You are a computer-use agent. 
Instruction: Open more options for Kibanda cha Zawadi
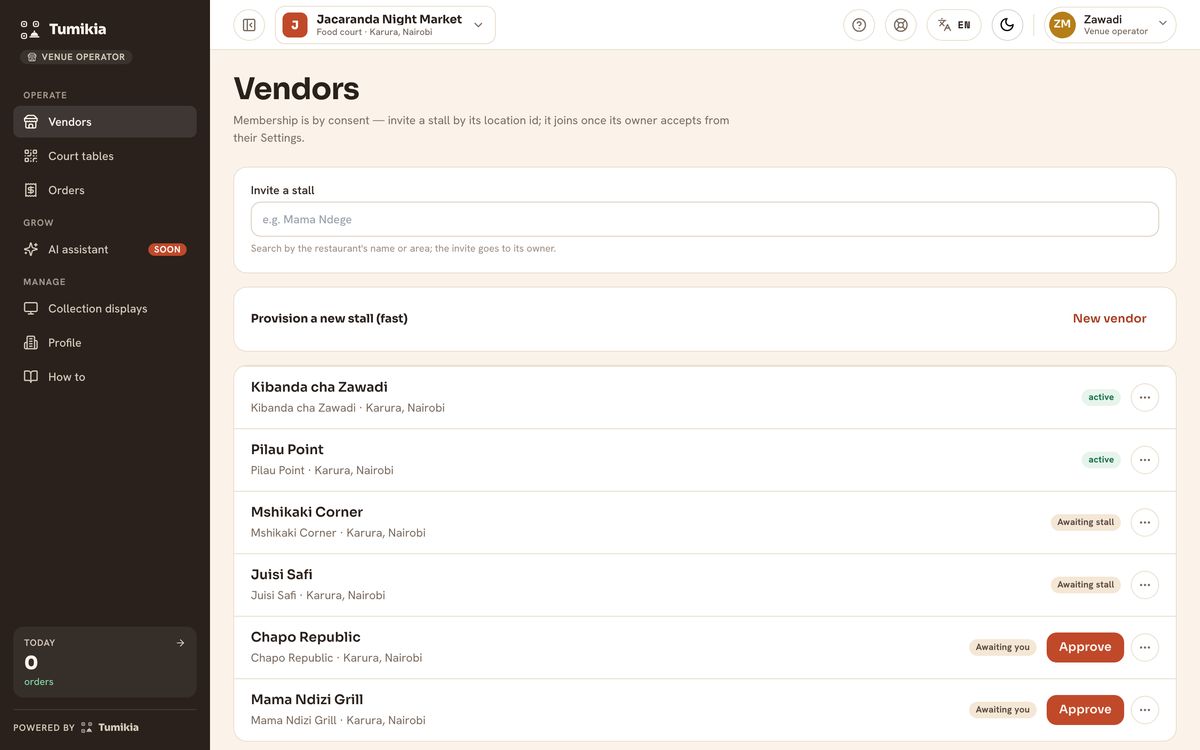[1145, 397]
